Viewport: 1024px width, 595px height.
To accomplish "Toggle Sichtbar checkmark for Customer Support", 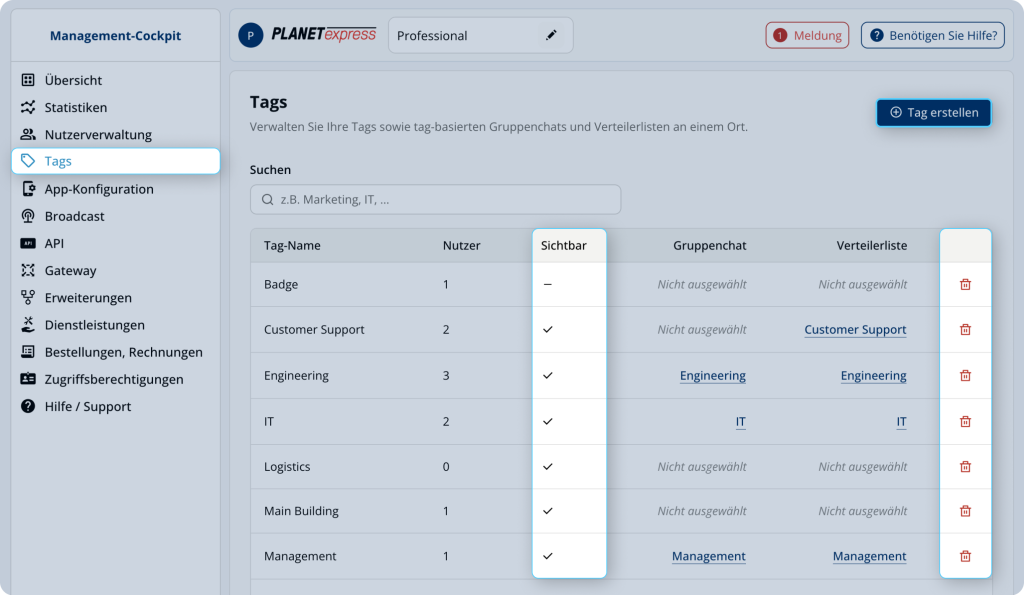I will pos(548,329).
